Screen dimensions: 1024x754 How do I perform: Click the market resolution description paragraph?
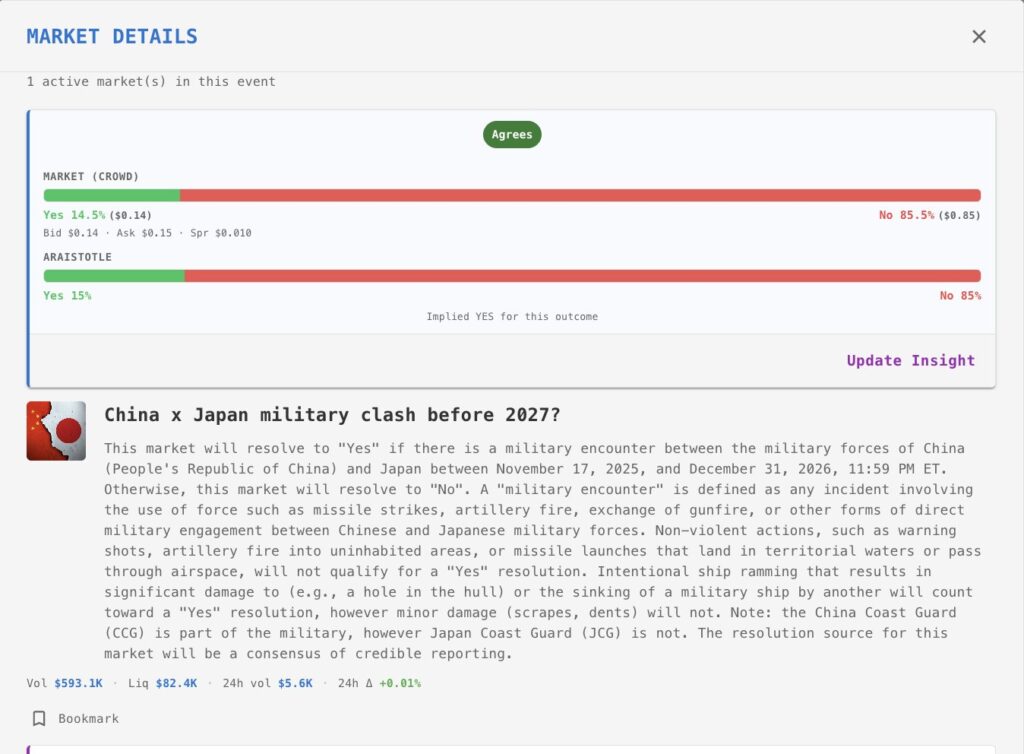[542, 551]
